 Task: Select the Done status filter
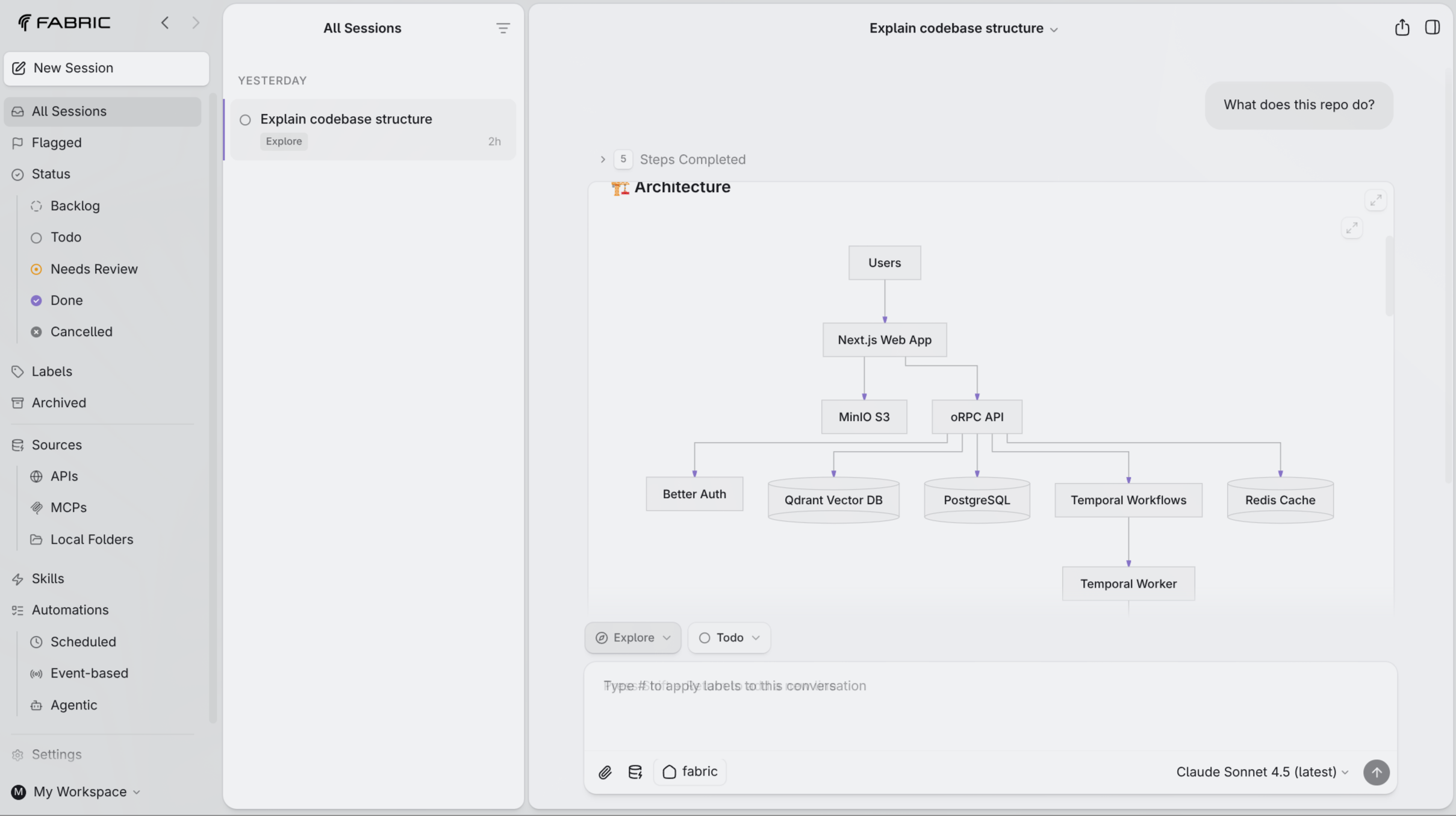pos(66,301)
